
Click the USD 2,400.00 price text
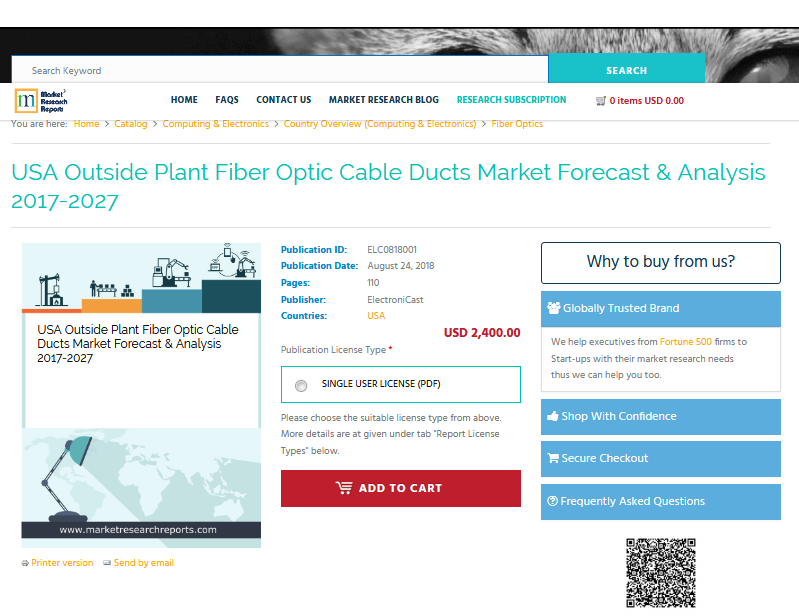click(x=482, y=333)
